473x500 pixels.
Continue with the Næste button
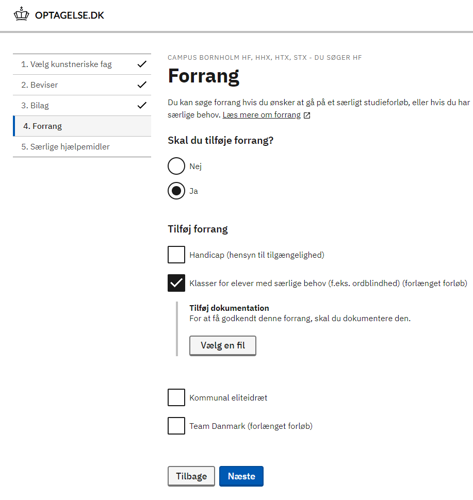click(x=241, y=476)
